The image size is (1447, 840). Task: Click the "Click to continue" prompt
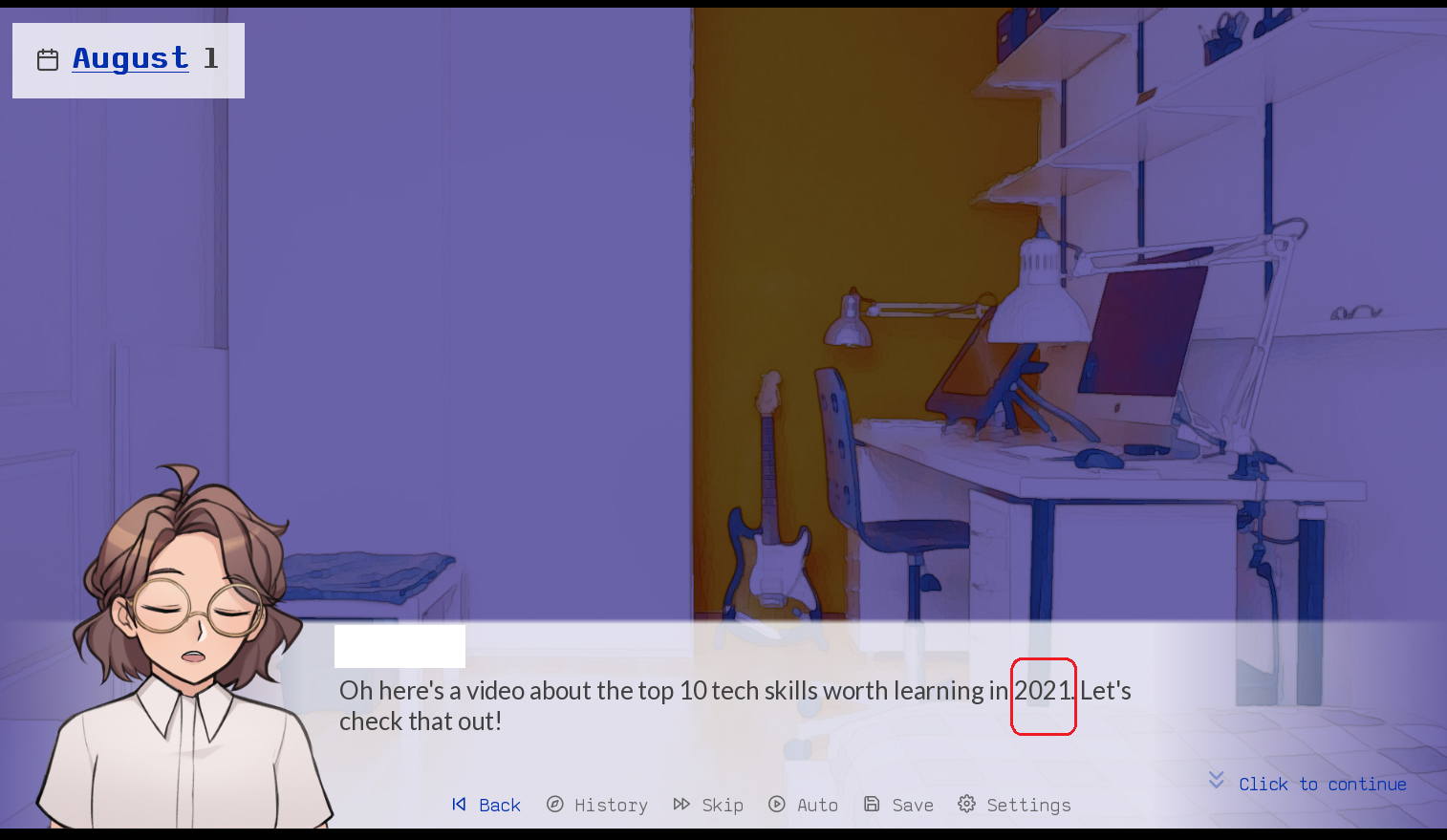pyautogui.click(x=1323, y=784)
